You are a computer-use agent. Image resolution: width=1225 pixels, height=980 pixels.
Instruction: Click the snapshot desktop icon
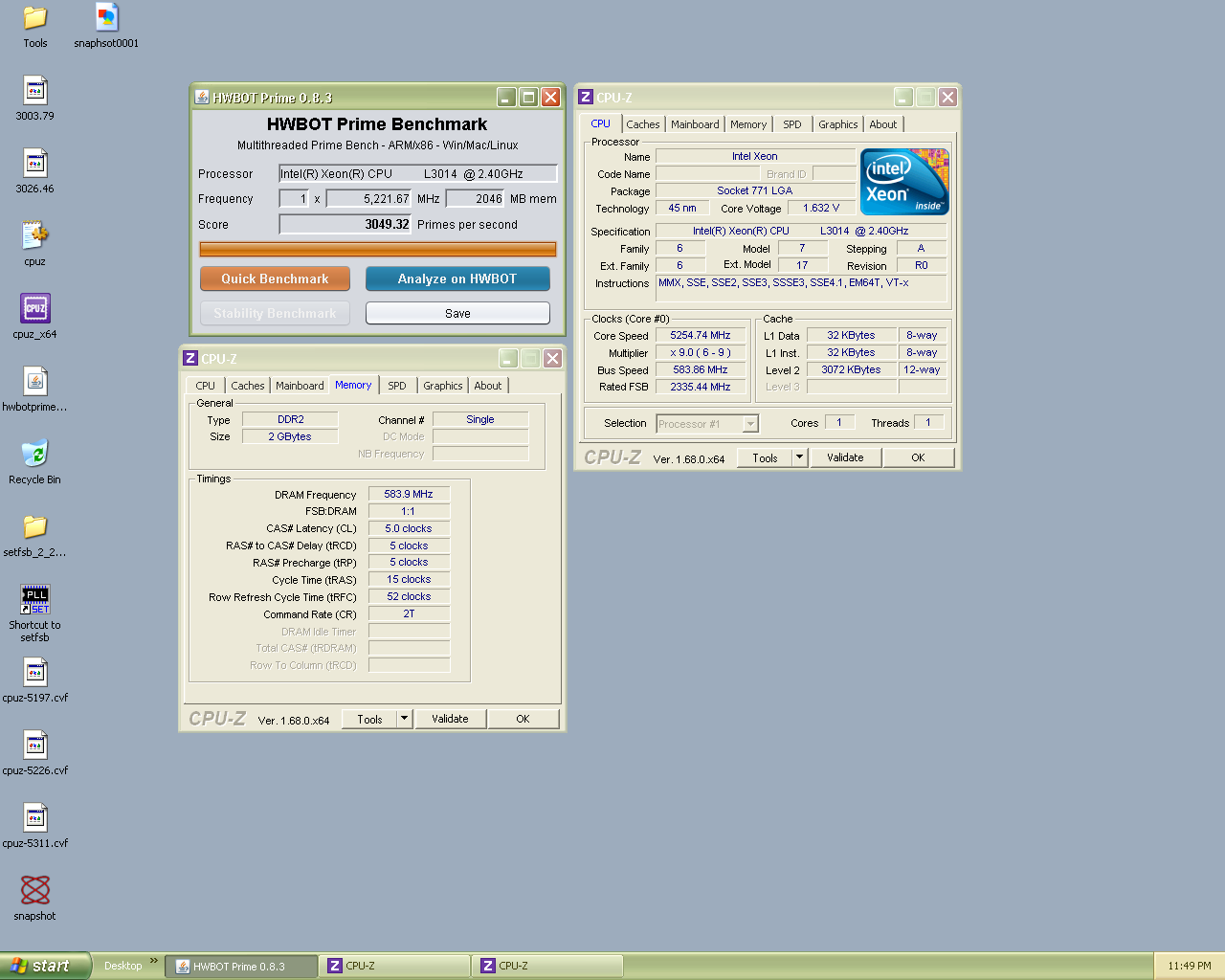[35, 890]
